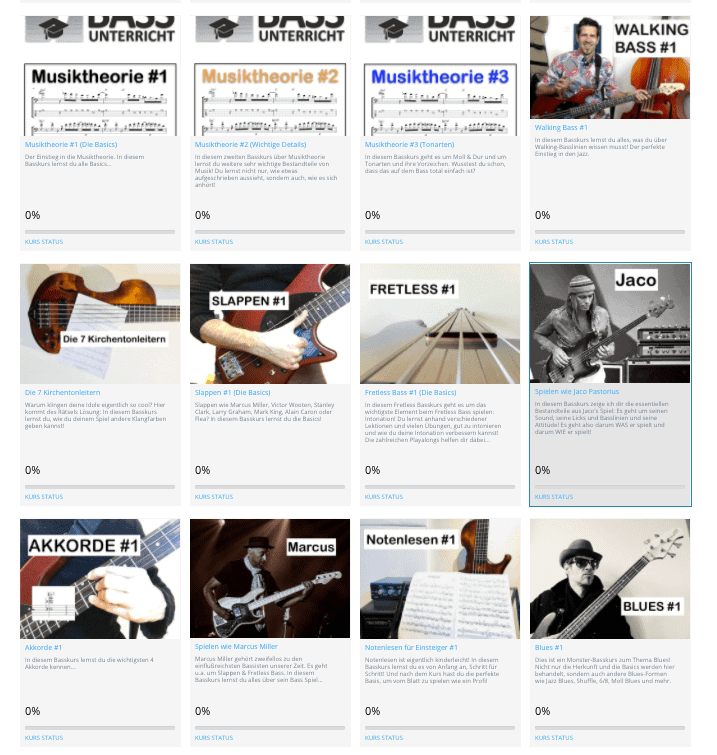Click the Notenlesen #1 course image
The width and height of the screenshot is (717, 755).
[x=440, y=579]
